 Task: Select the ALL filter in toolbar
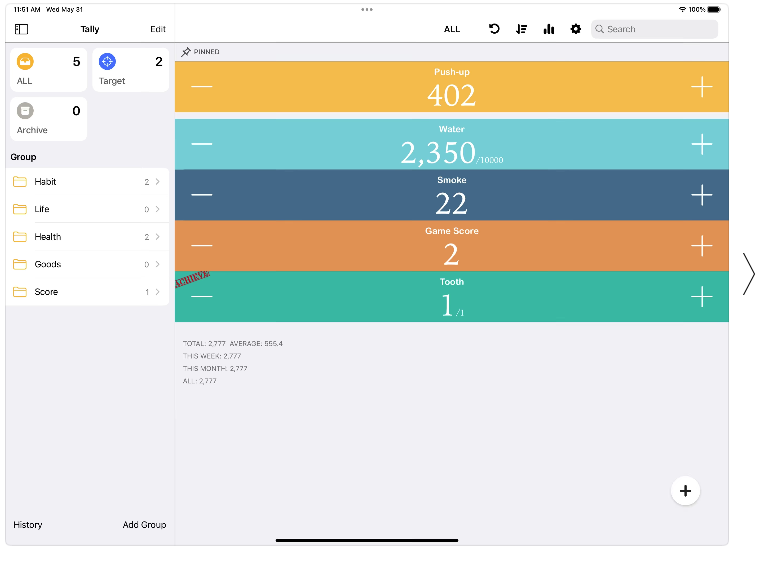click(452, 29)
